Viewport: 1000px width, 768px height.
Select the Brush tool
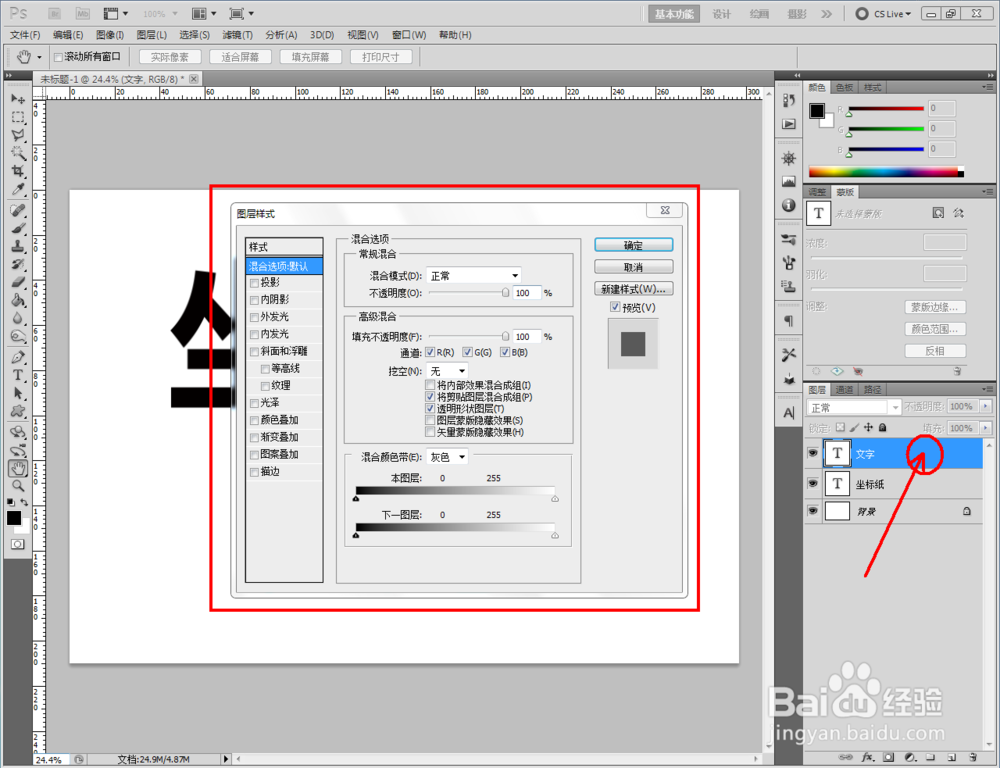click(x=18, y=226)
